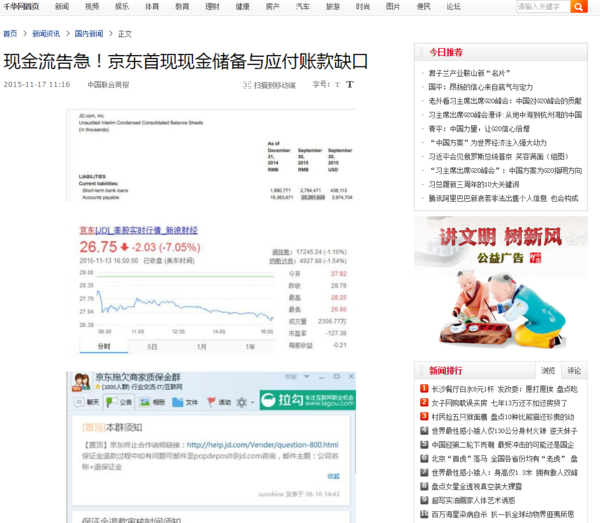Select the smaller T font size icon
This screenshot has height=523, width=600.
pos(337,85)
